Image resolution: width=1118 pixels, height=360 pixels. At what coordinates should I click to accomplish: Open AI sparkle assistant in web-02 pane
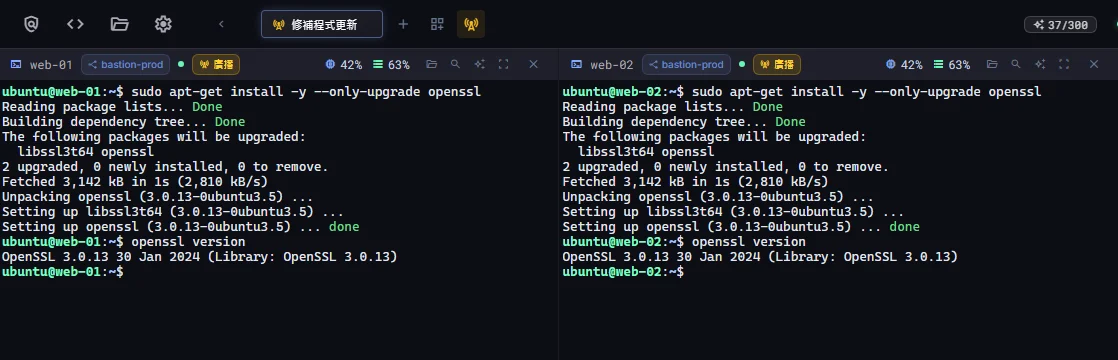click(1040, 64)
